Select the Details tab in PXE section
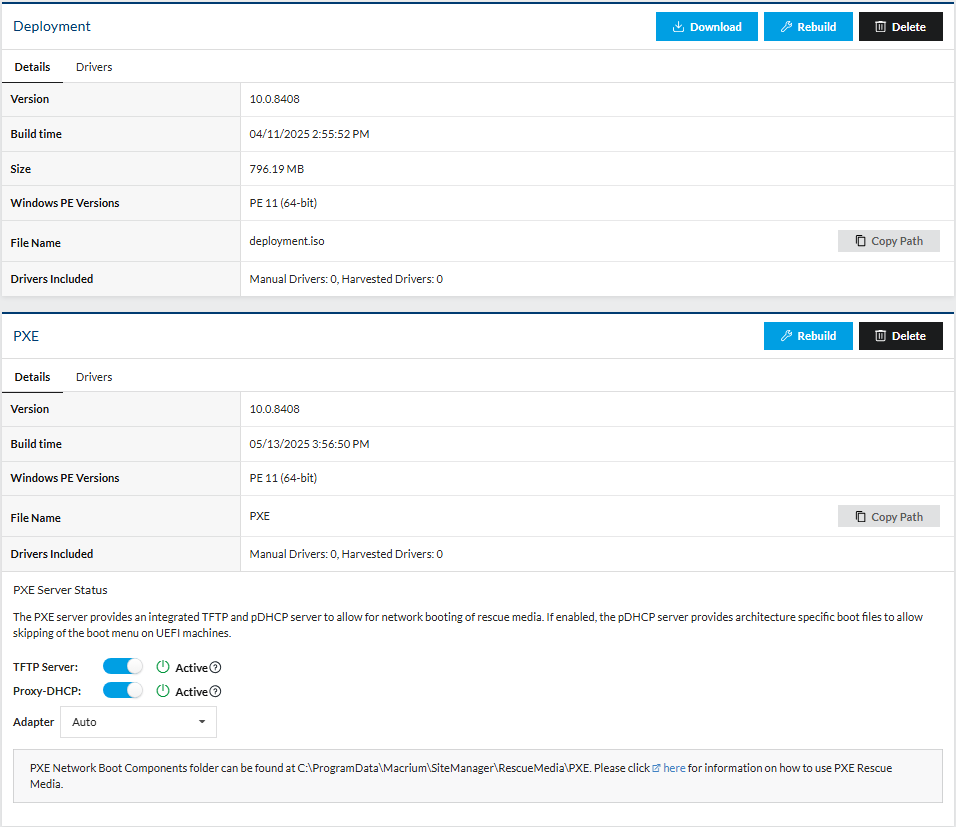The image size is (956, 827). point(32,377)
